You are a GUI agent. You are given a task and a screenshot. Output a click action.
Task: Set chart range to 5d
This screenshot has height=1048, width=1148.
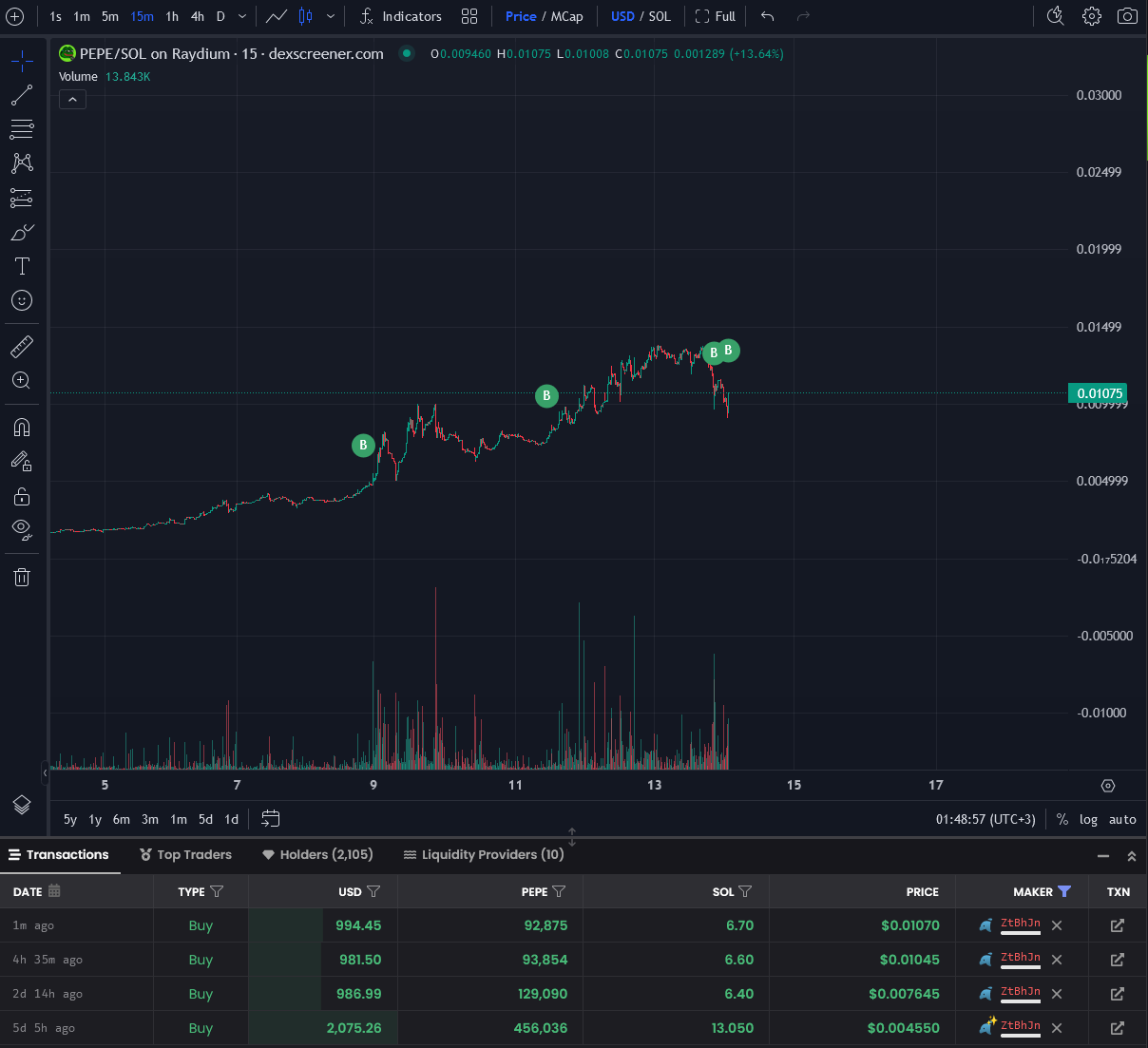tap(205, 819)
